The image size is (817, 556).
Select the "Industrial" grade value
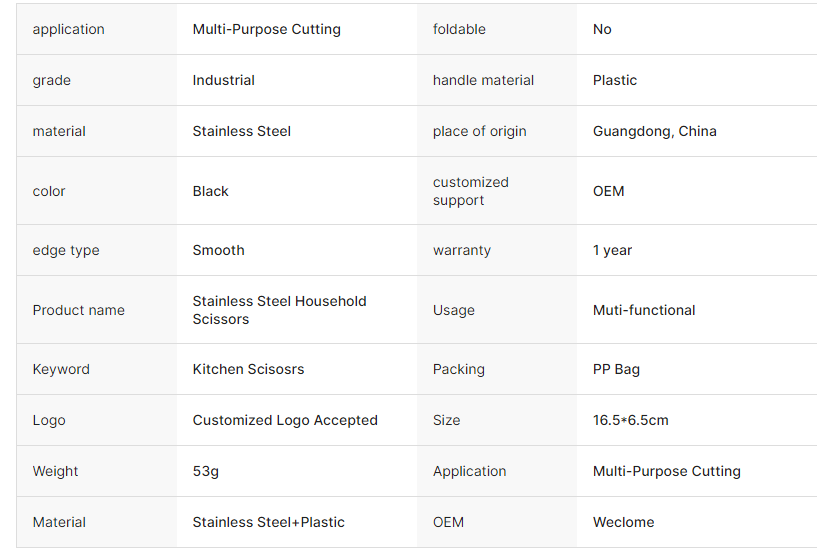[223, 80]
